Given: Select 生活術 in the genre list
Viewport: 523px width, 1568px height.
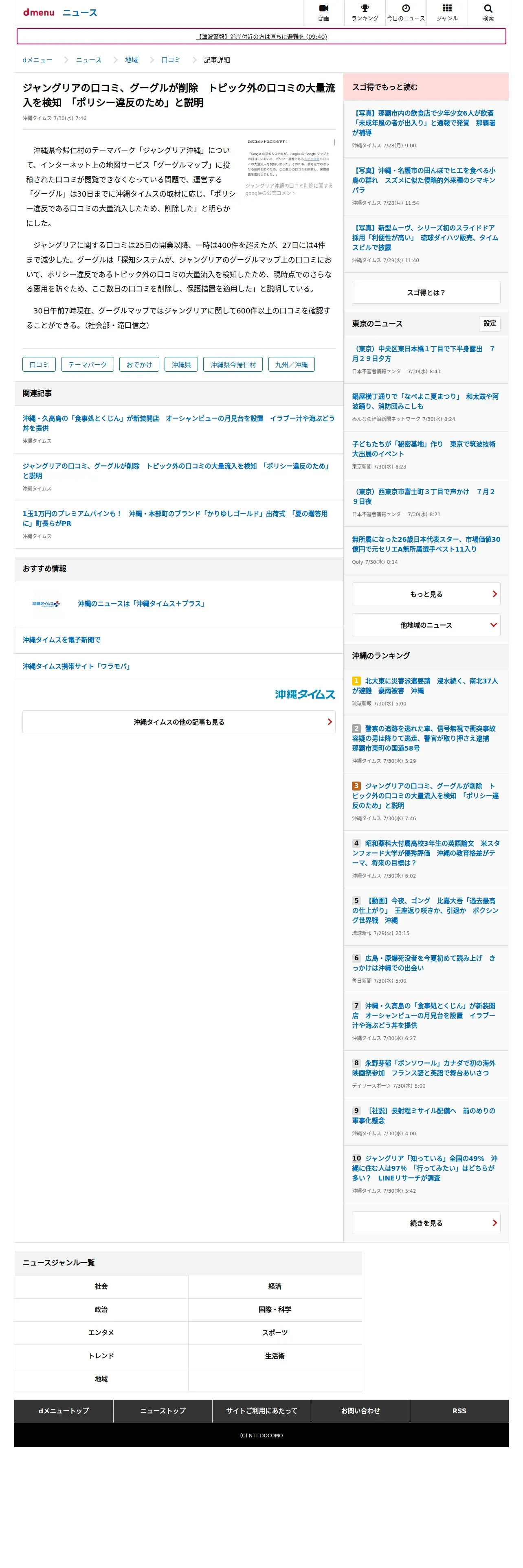Looking at the screenshot, I should [x=275, y=1356].
